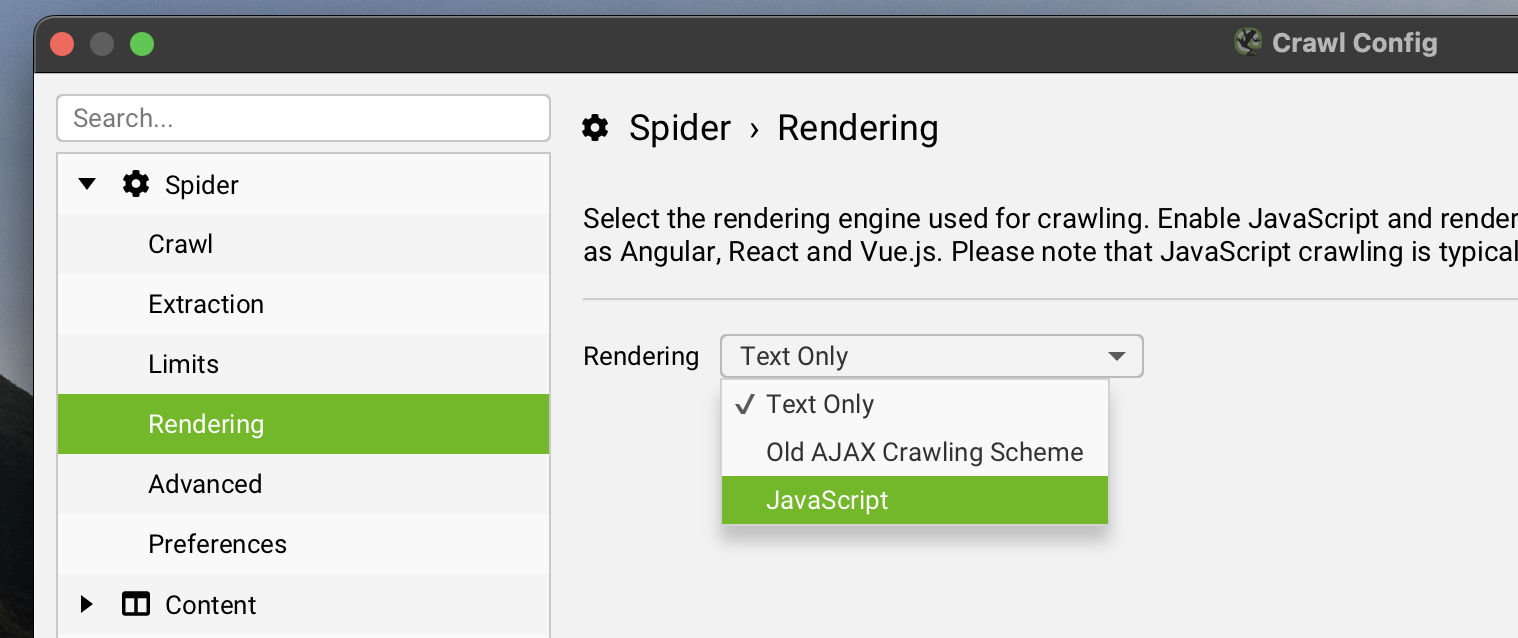Open Advanced spider settings
The width and height of the screenshot is (1518, 638).
205,484
